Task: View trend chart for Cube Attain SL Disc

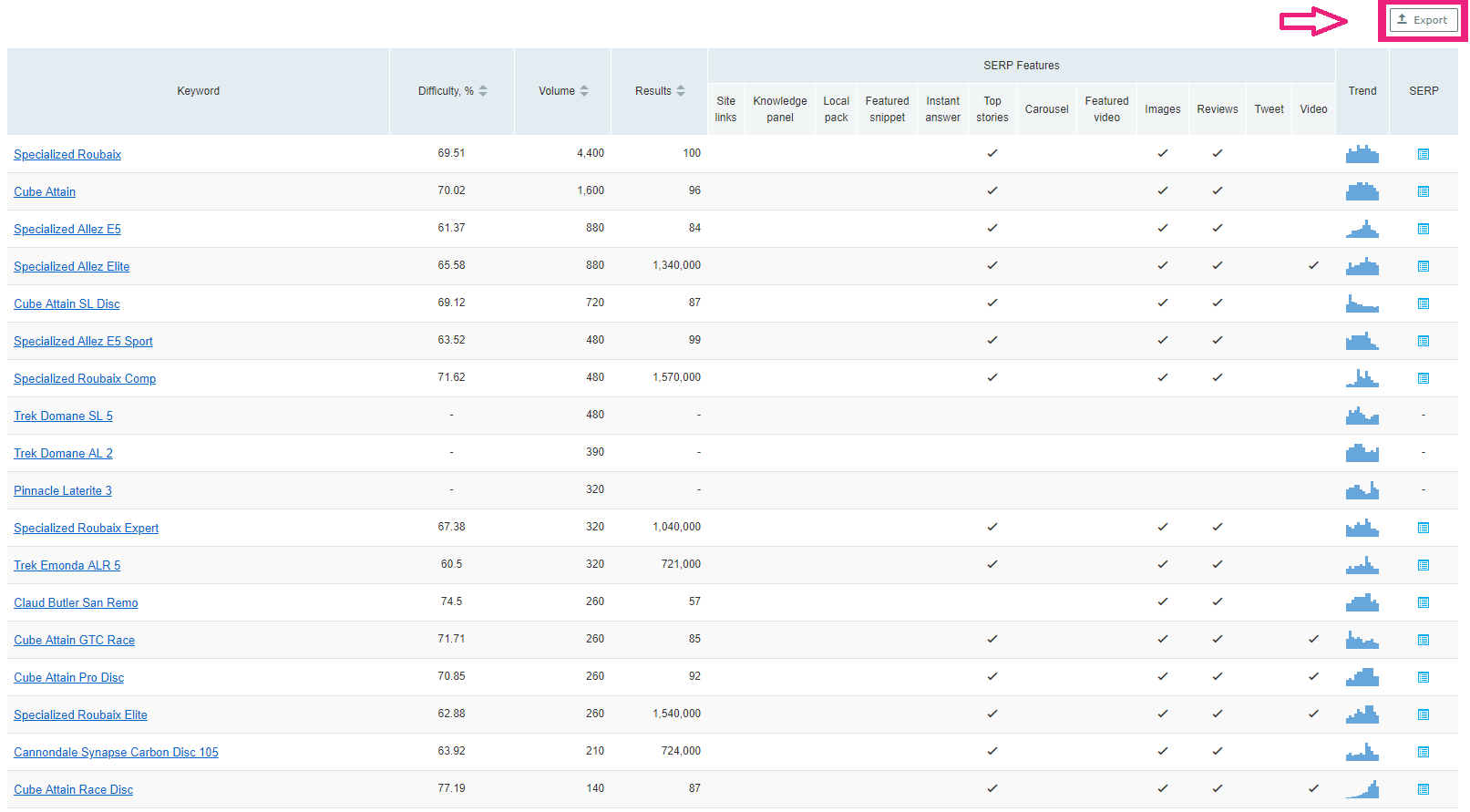Action: click(1362, 303)
